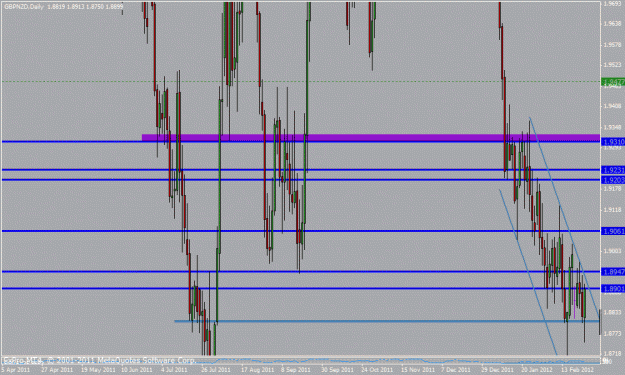Click the 8 Sep 2011 date label

(295, 370)
